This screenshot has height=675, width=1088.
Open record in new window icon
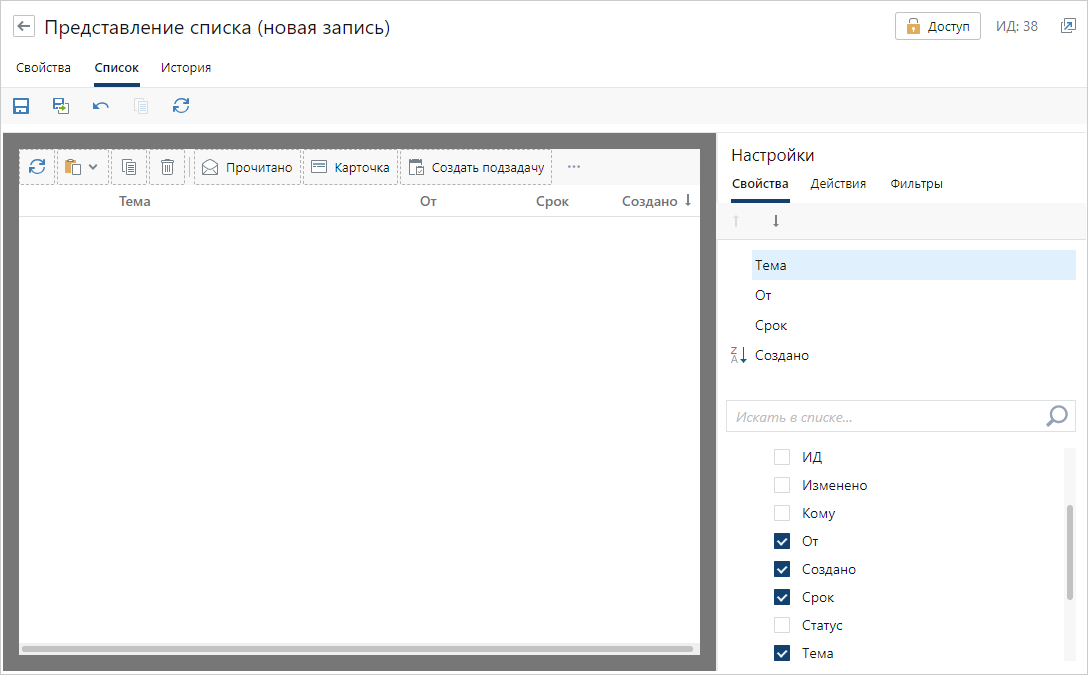[x=1067, y=27]
